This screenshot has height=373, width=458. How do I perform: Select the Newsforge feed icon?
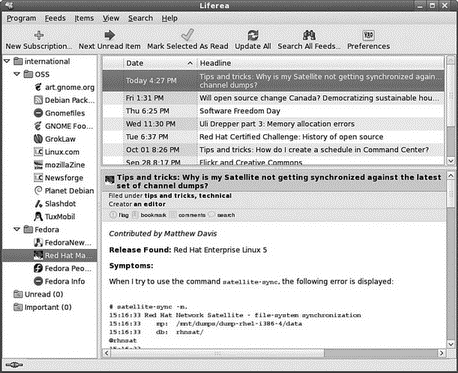click(x=38, y=178)
